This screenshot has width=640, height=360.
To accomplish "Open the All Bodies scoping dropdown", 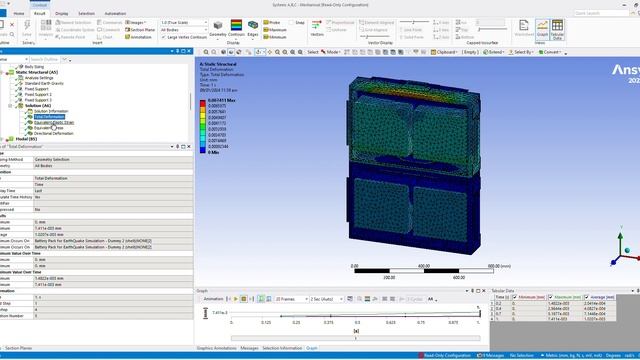I will pyautogui.click(x=184, y=30).
